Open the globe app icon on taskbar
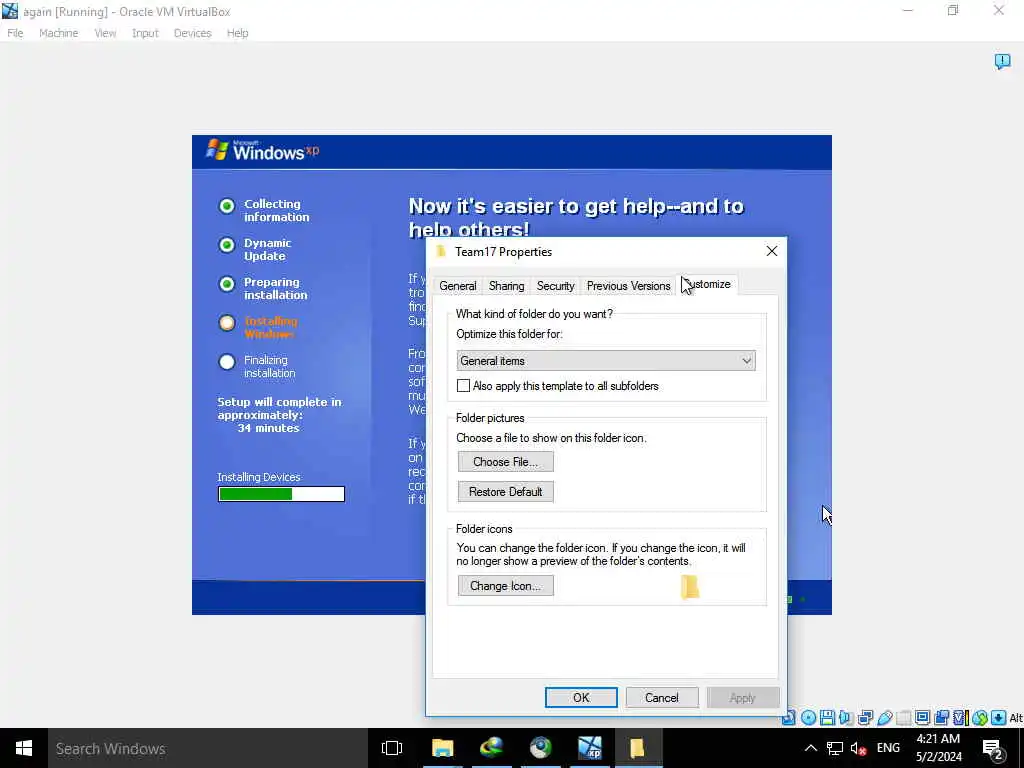 pos(541,748)
